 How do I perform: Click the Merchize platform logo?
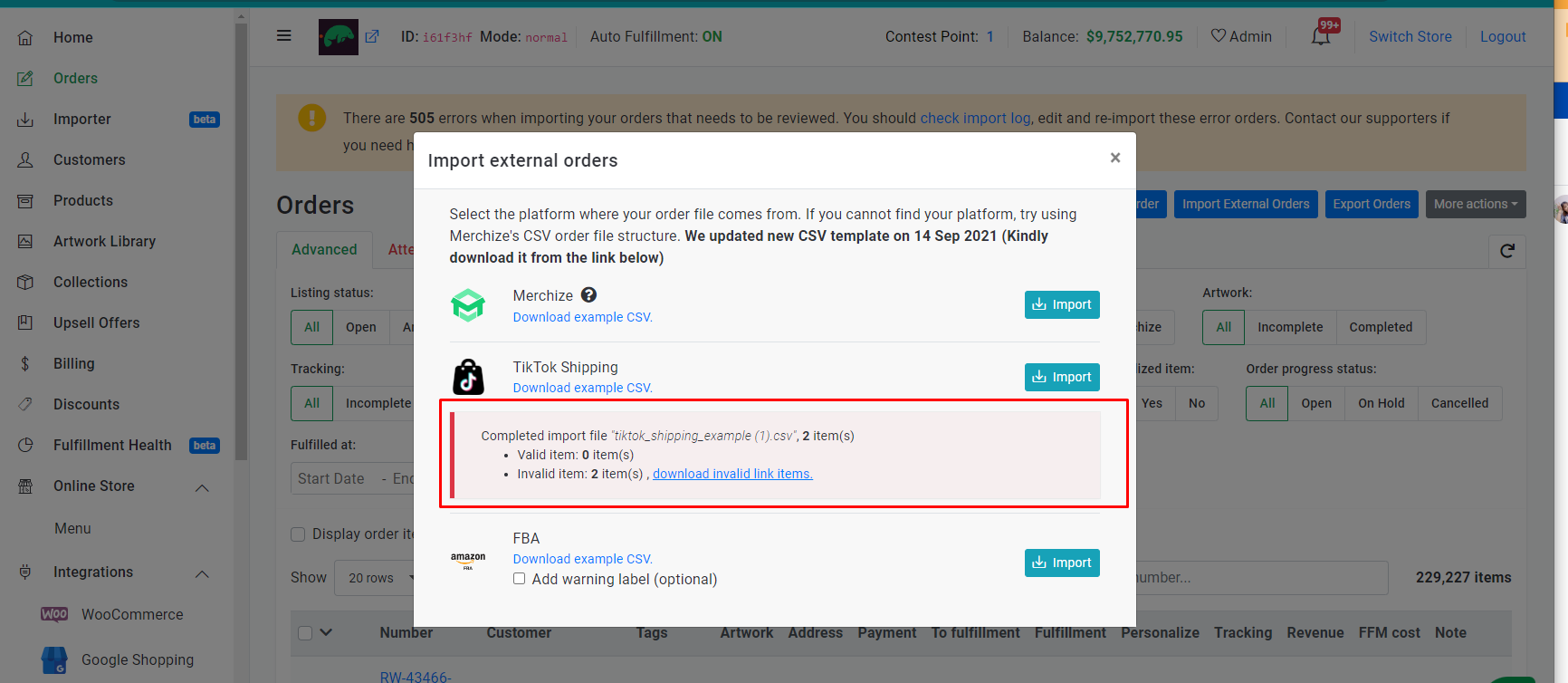468,305
